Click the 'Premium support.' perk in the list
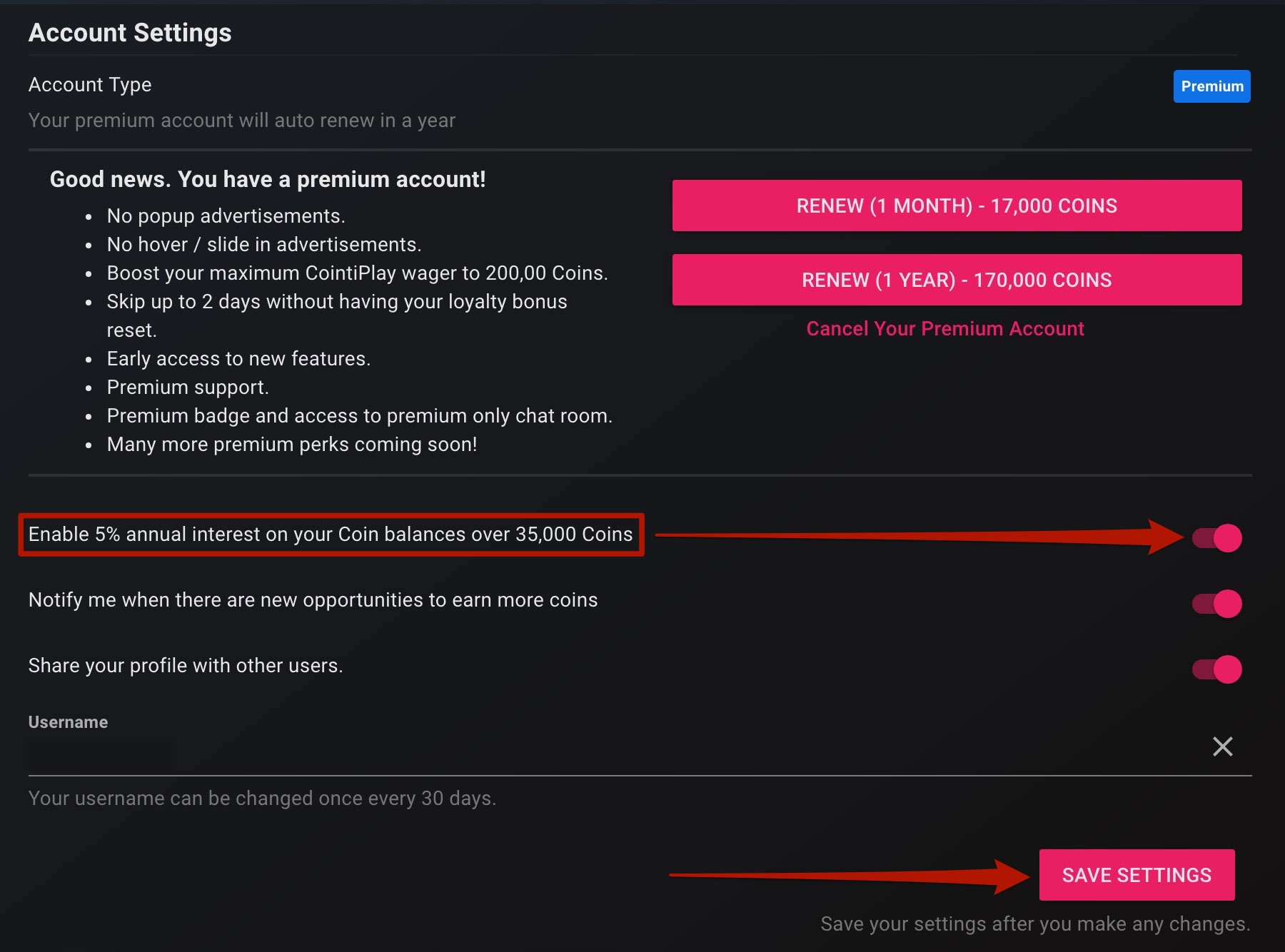1285x952 pixels. tap(188, 388)
